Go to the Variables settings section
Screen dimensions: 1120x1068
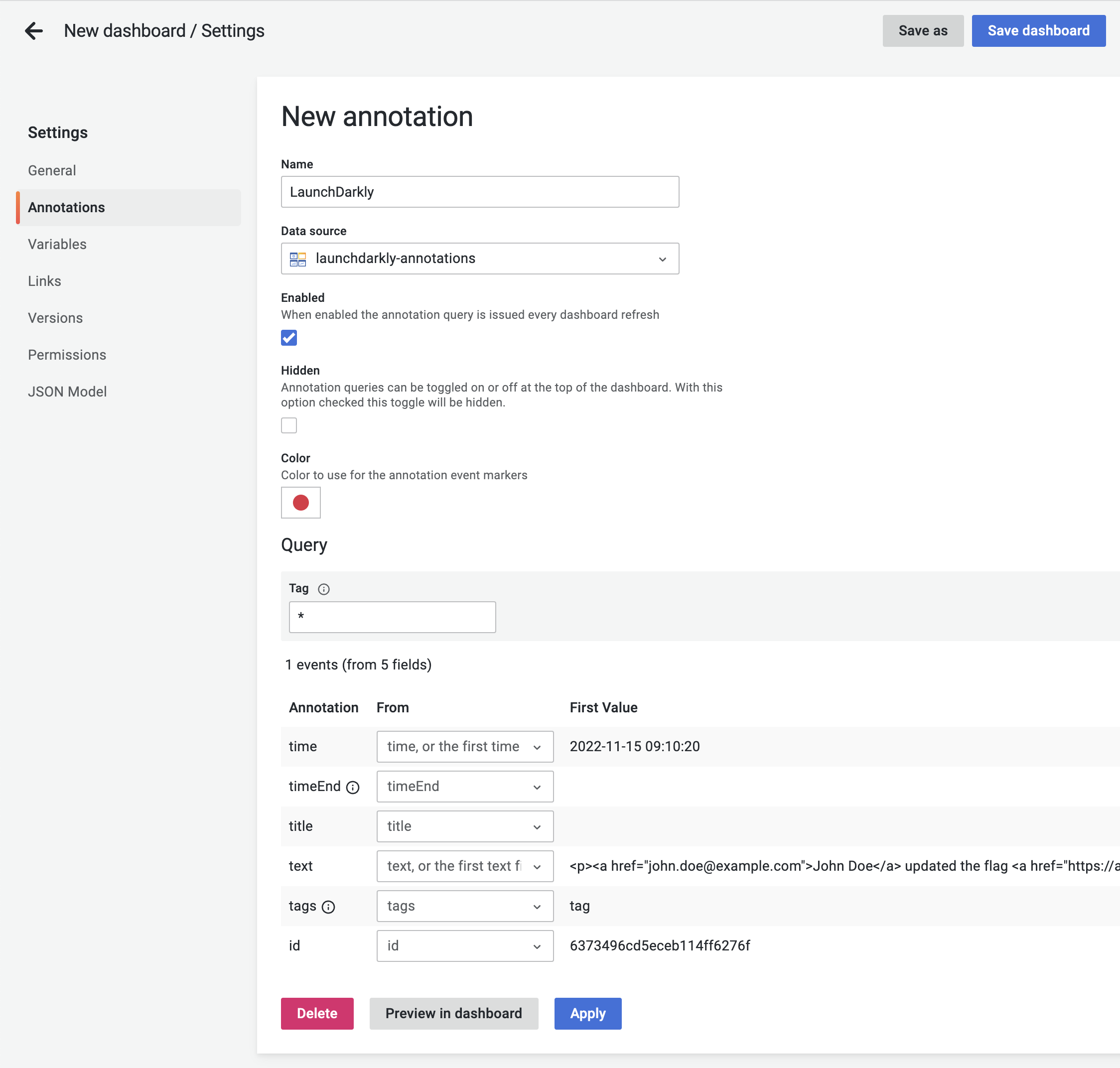[x=57, y=244]
